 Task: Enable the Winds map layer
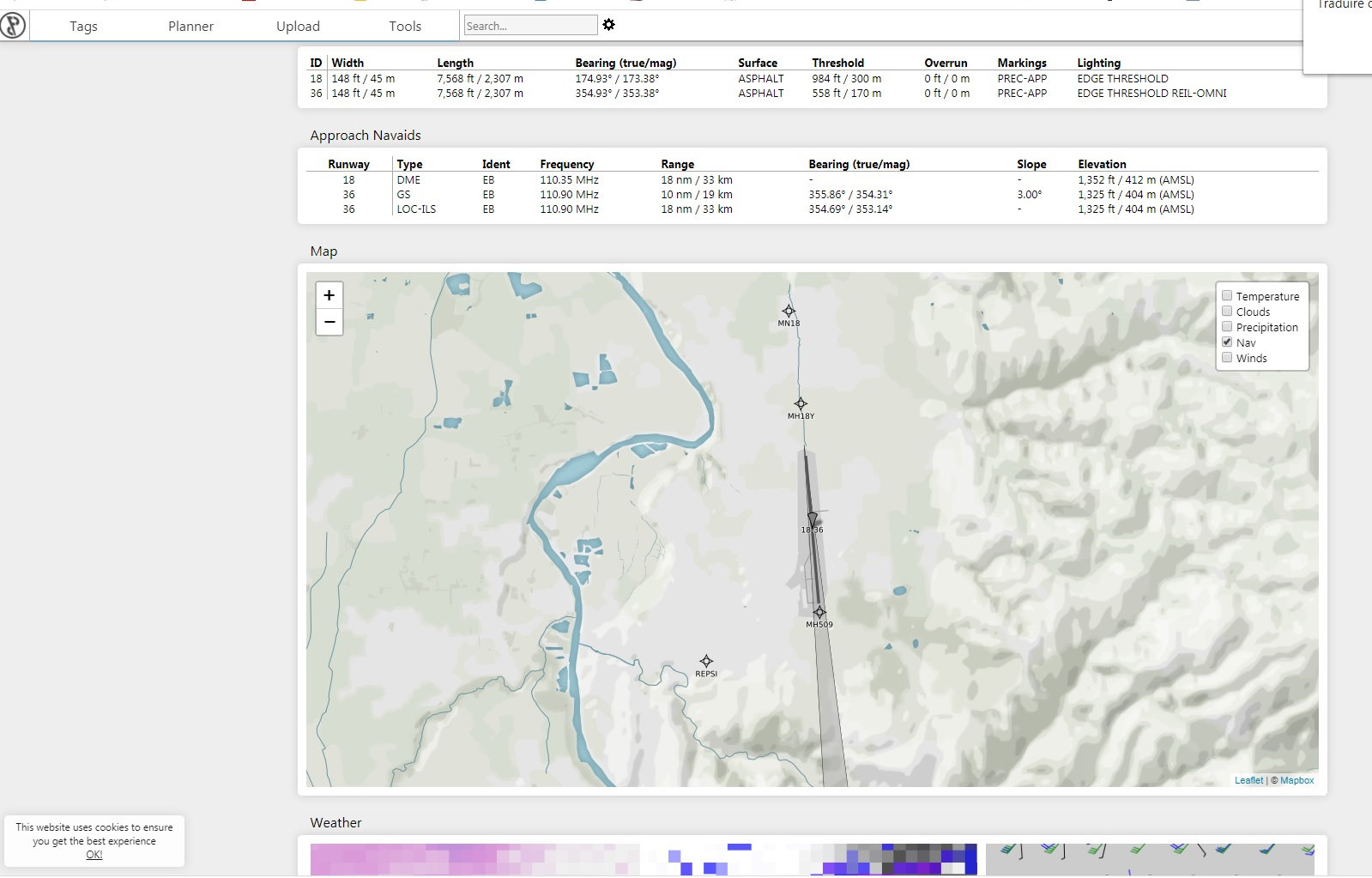pos(1227,358)
